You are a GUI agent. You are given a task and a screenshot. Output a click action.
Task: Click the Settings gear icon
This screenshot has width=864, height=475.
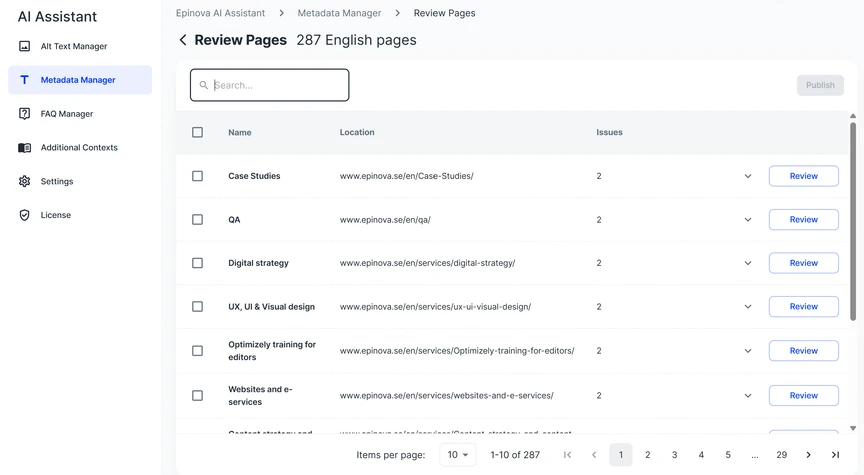[x=24, y=181]
